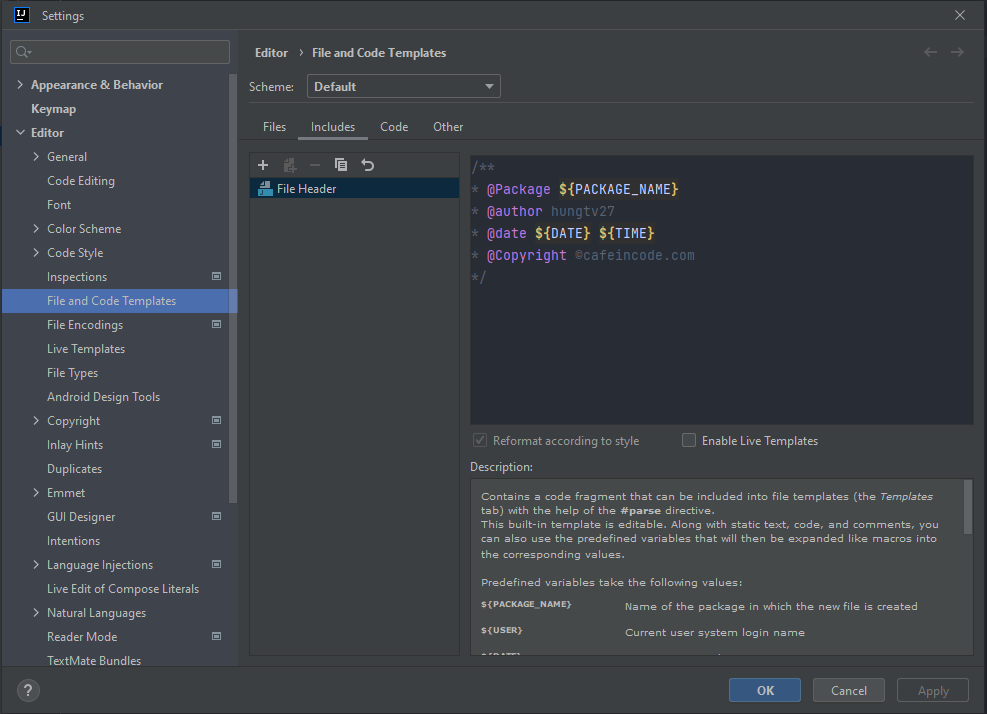Open the Scheme dropdown showing Default
The height and width of the screenshot is (714, 987).
tap(403, 86)
